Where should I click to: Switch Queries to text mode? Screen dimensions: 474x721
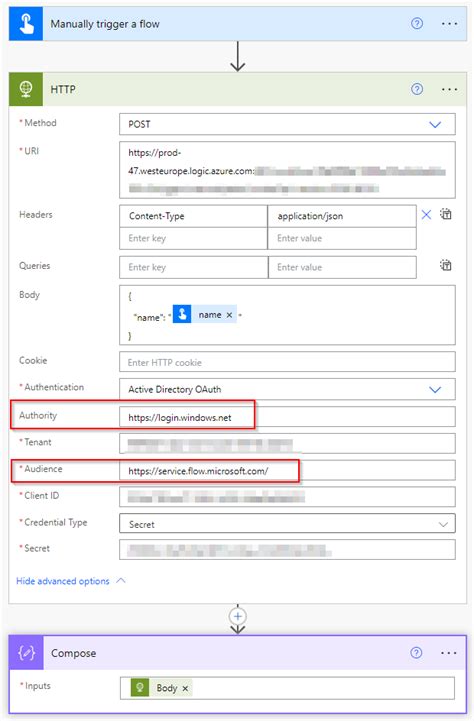(446, 265)
